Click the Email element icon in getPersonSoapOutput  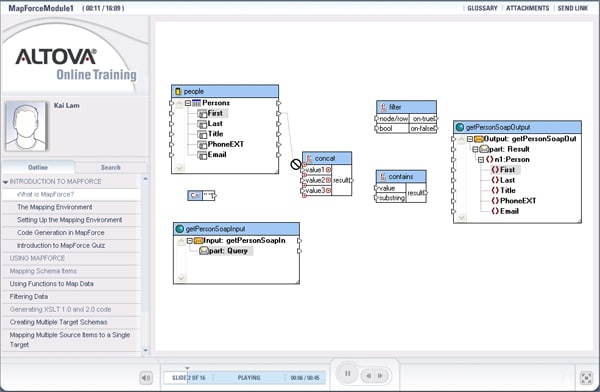(495, 211)
